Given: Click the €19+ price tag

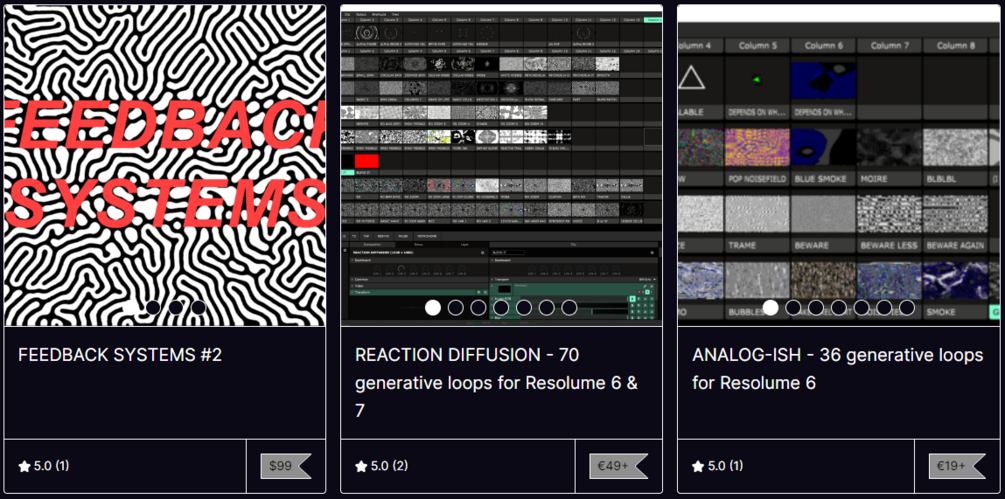Looking at the screenshot, I should click(x=957, y=466).
